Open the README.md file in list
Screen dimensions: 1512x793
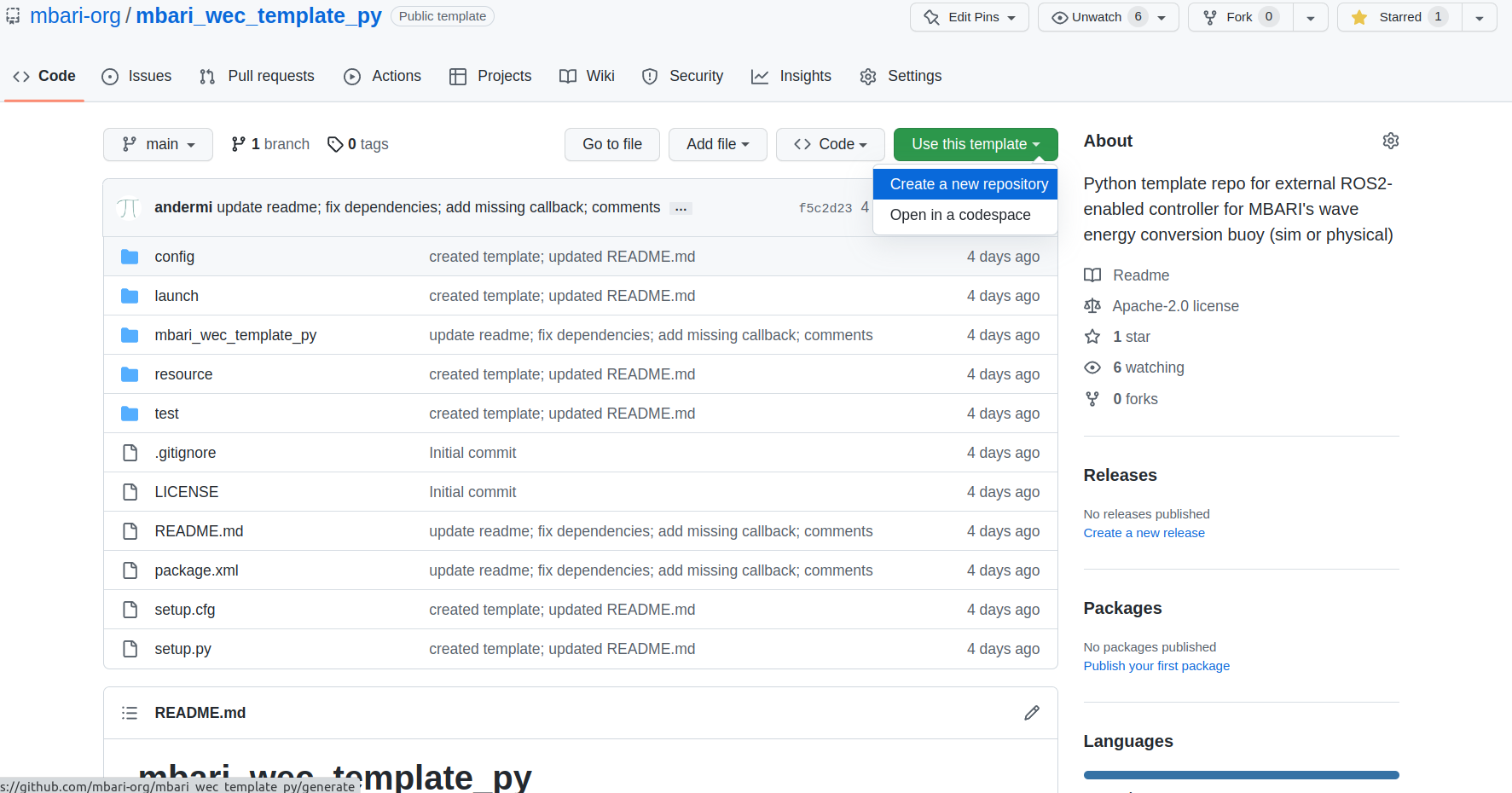point(199,531)
